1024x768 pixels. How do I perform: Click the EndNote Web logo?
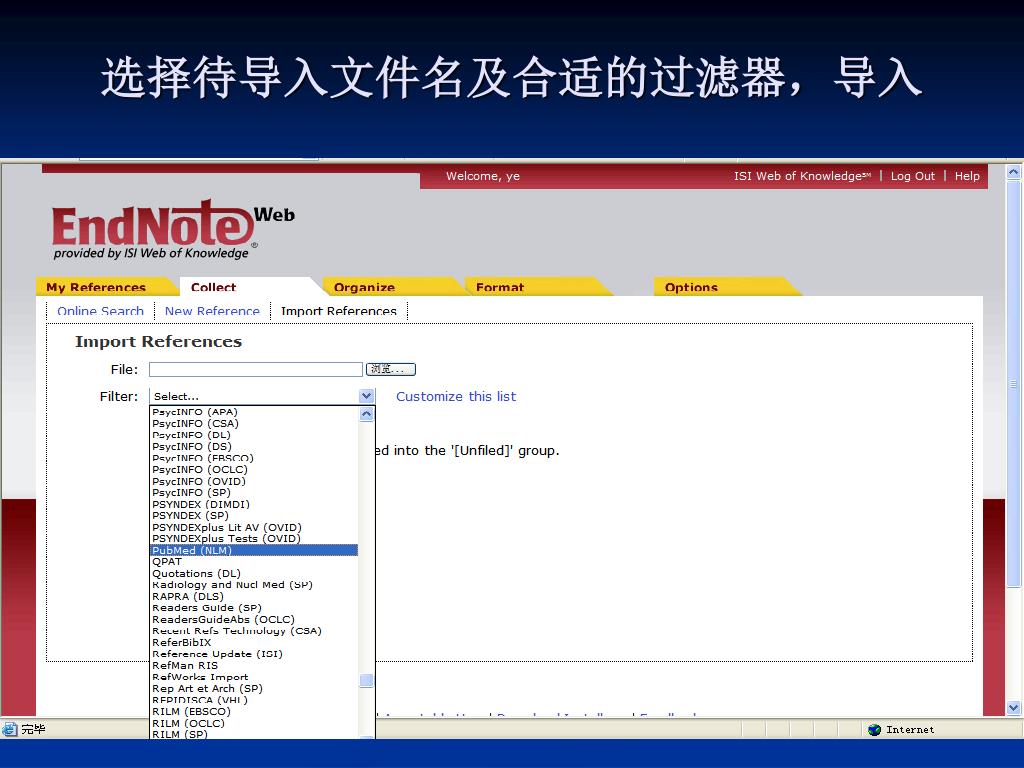(173, 229)
